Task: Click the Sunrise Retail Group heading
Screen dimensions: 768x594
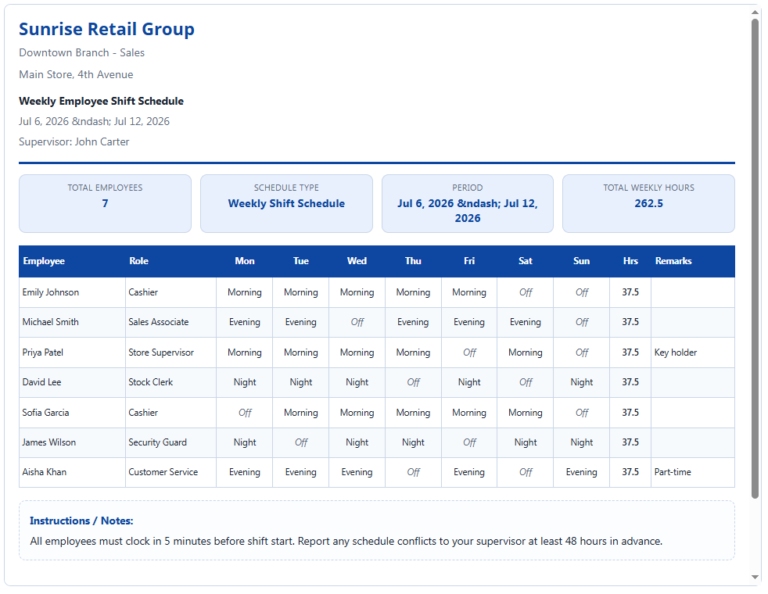Action: (x=107, y=29)
